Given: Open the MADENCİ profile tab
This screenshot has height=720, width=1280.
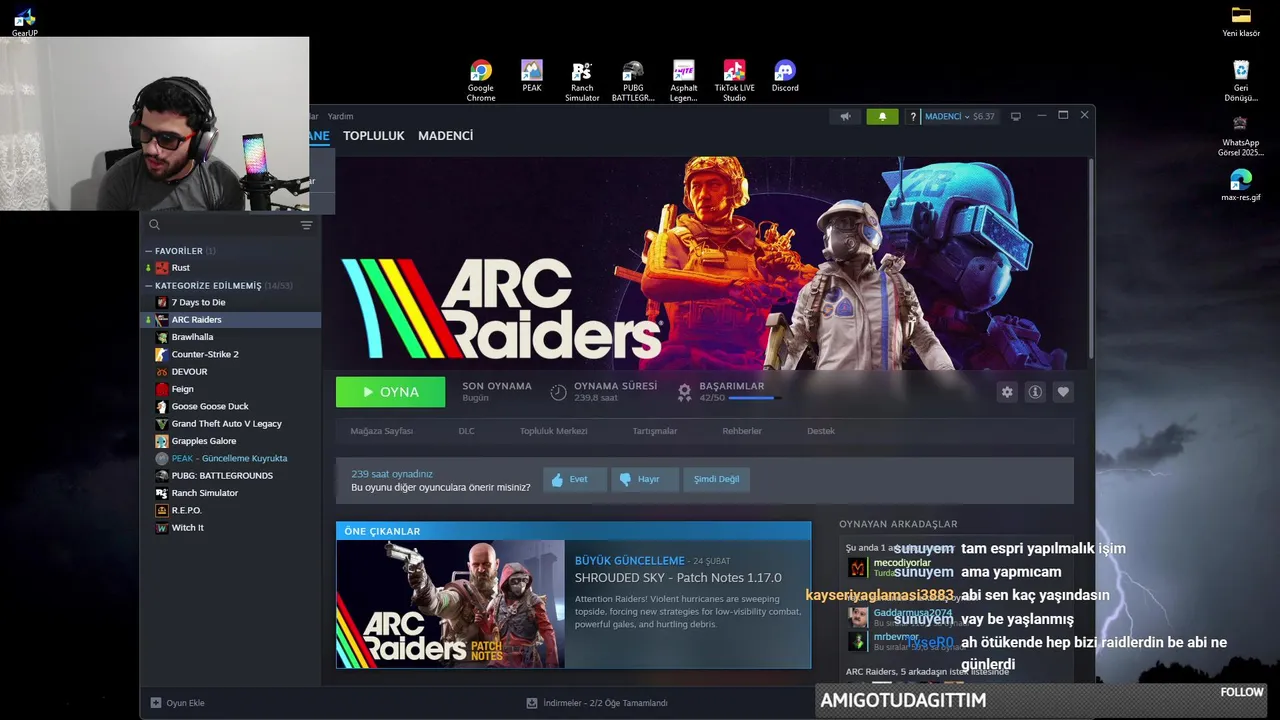Looking at the screenshot, I should click(445, 135).
